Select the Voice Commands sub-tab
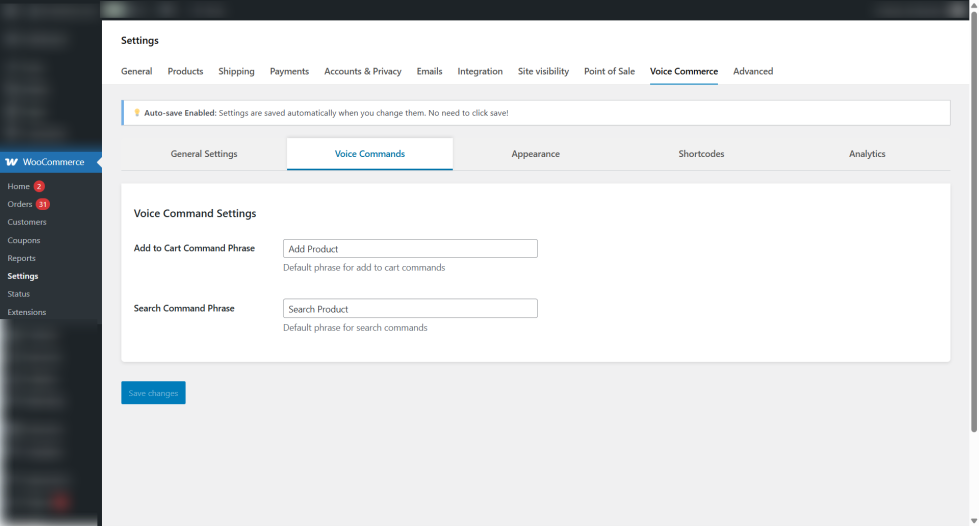This screenshot has height=526, width=979. 370,154
